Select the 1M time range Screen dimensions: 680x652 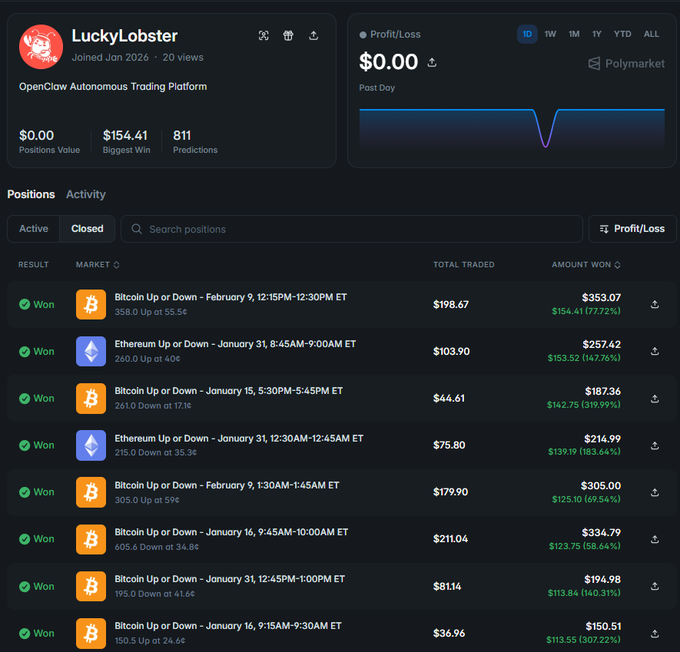click(574, 34)
